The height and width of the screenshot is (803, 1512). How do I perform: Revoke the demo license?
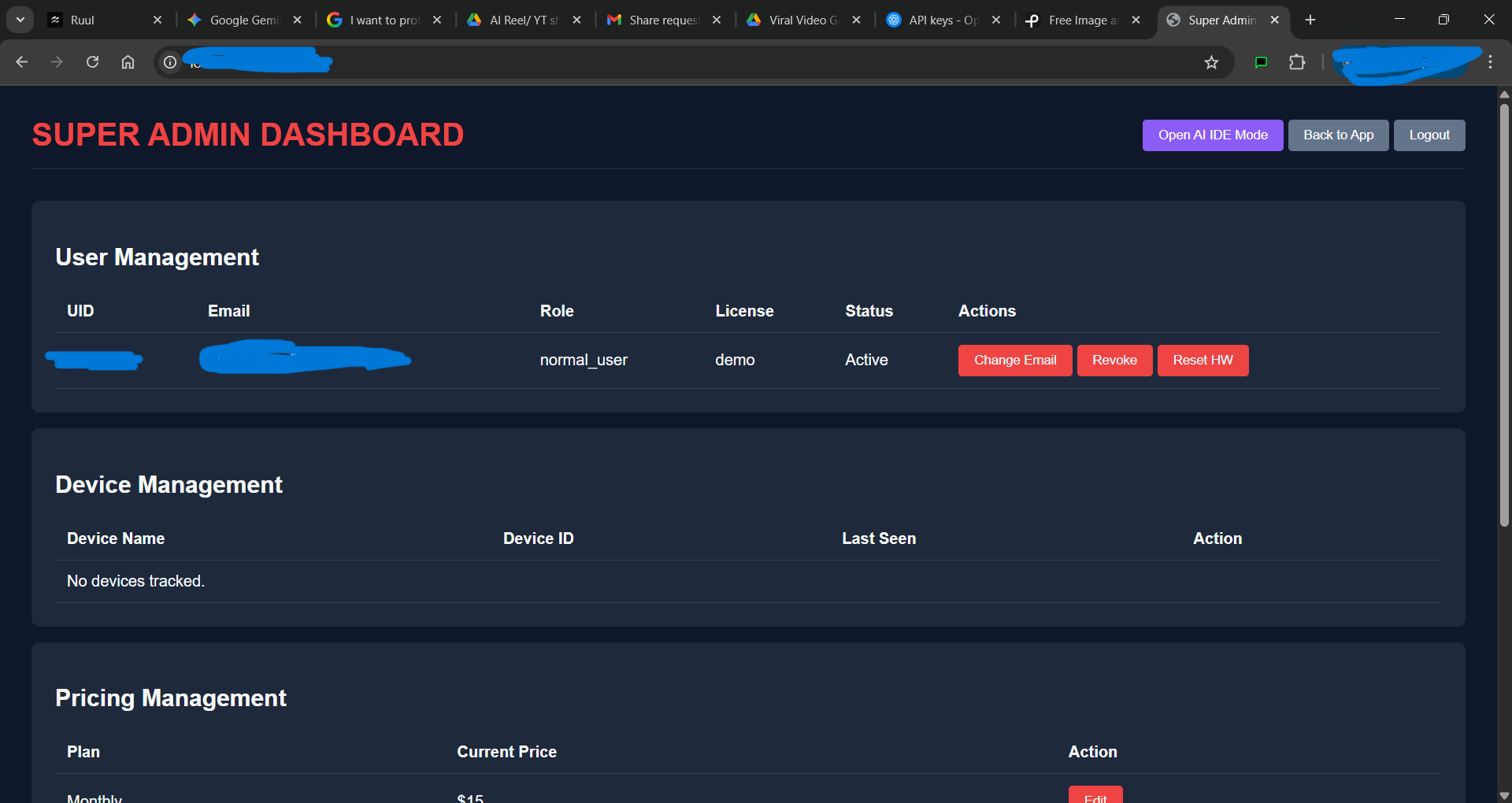tap(1114, 360)
